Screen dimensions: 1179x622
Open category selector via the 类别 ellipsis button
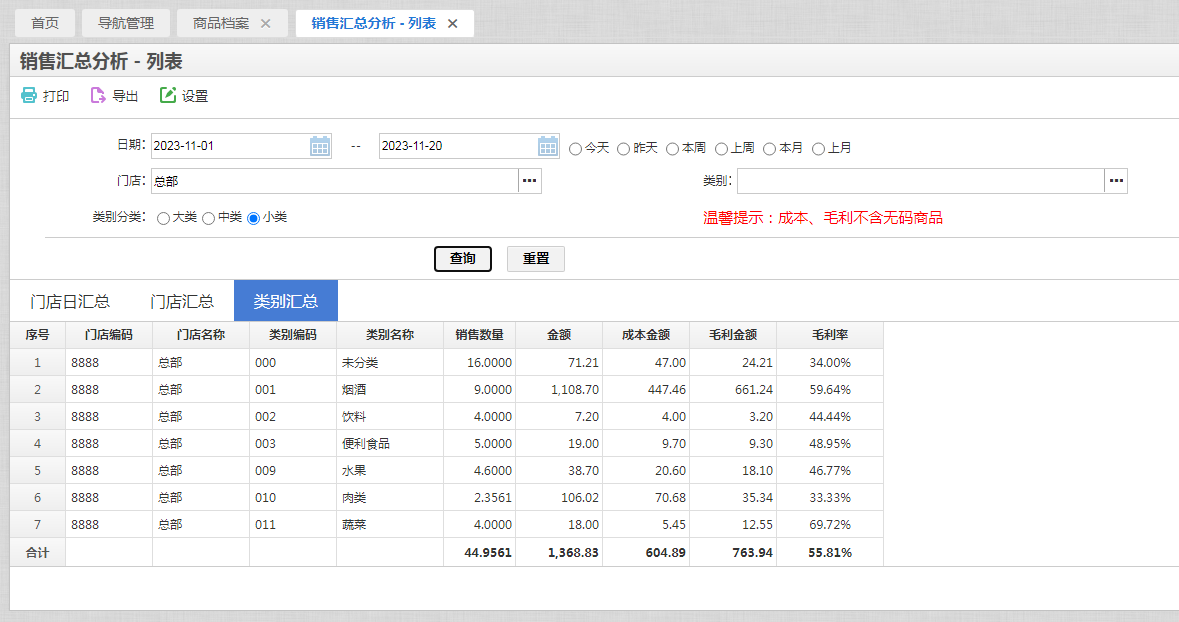[x=1116, y=181]
